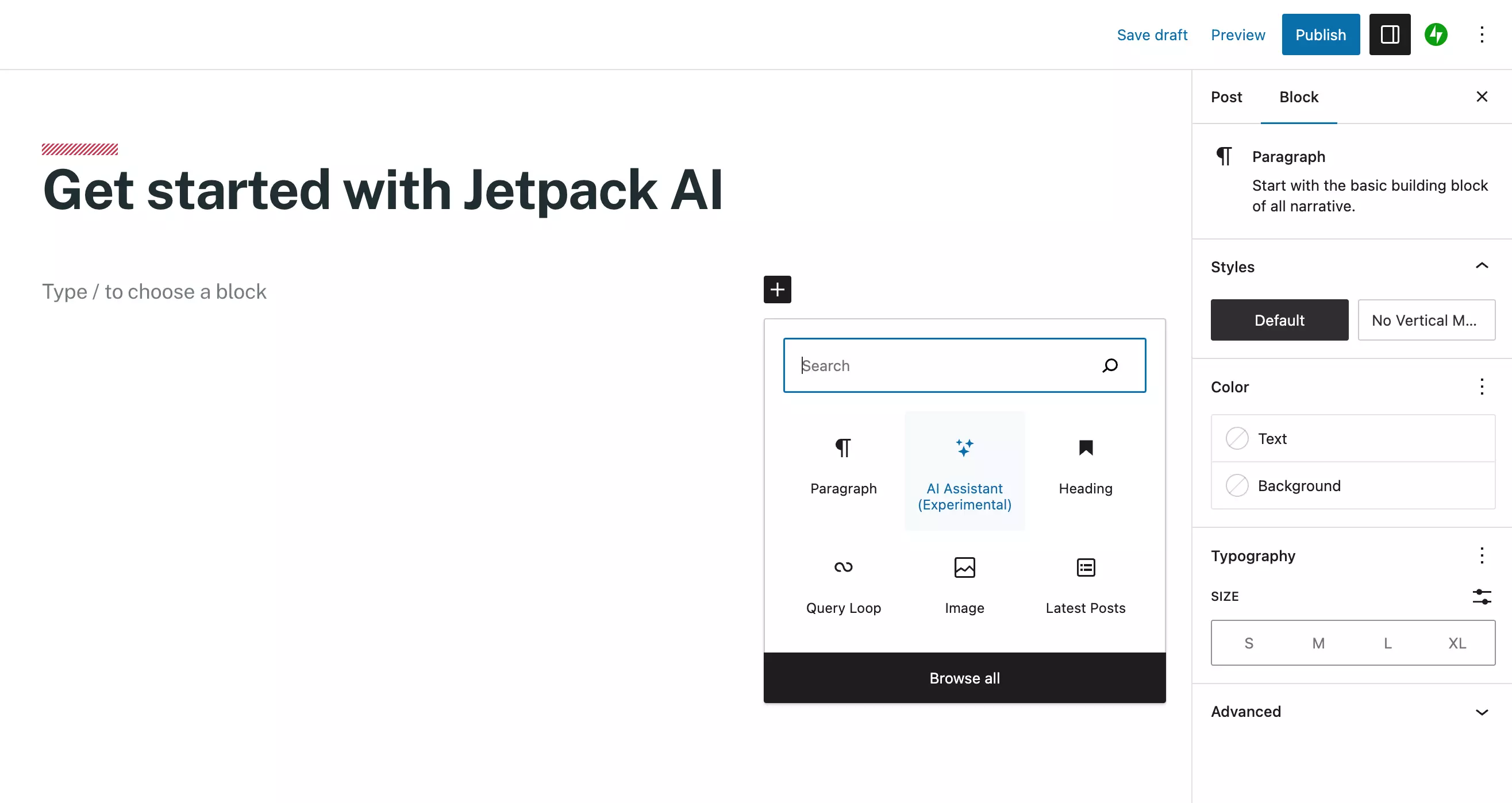Open the post Preview

[1238, 34]
